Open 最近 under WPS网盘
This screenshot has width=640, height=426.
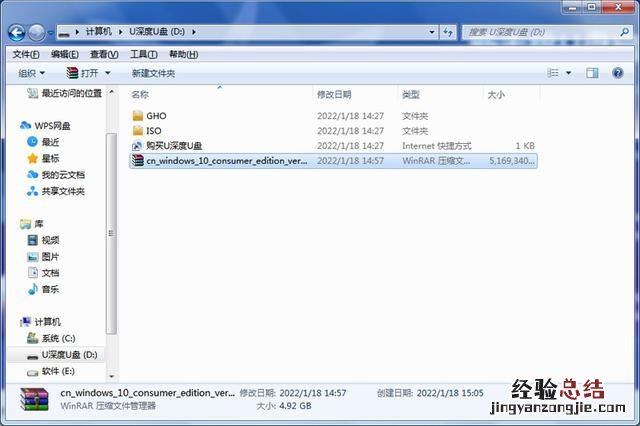[43, 142]
